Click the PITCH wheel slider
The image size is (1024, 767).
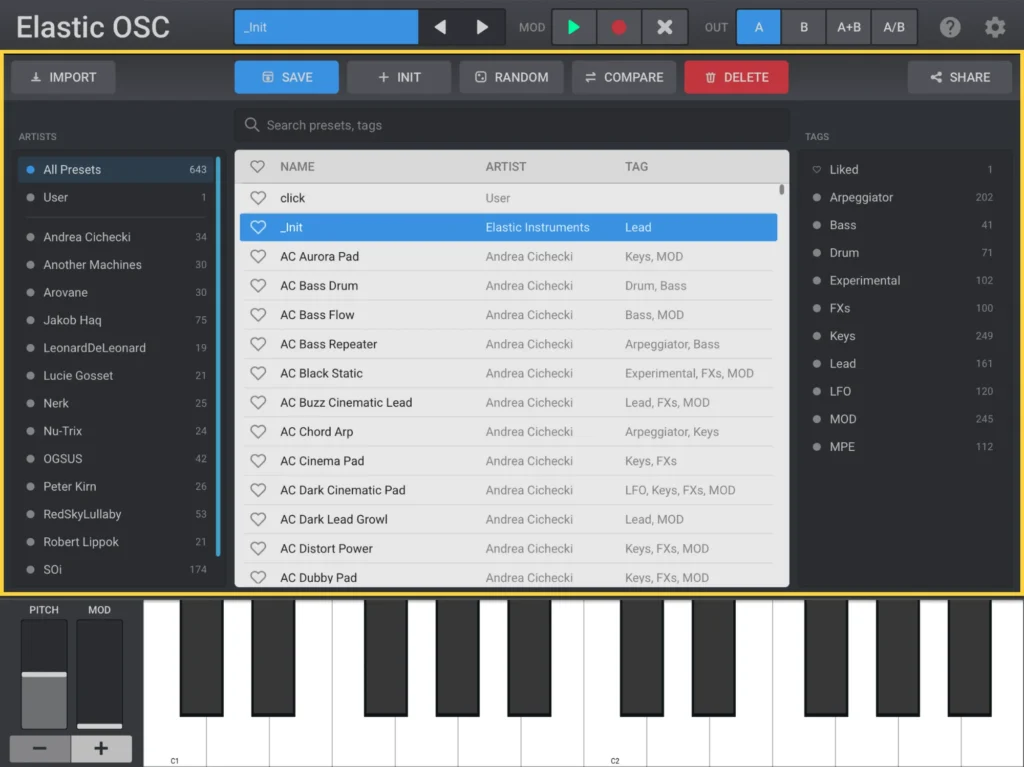click(x=44, y=674)
